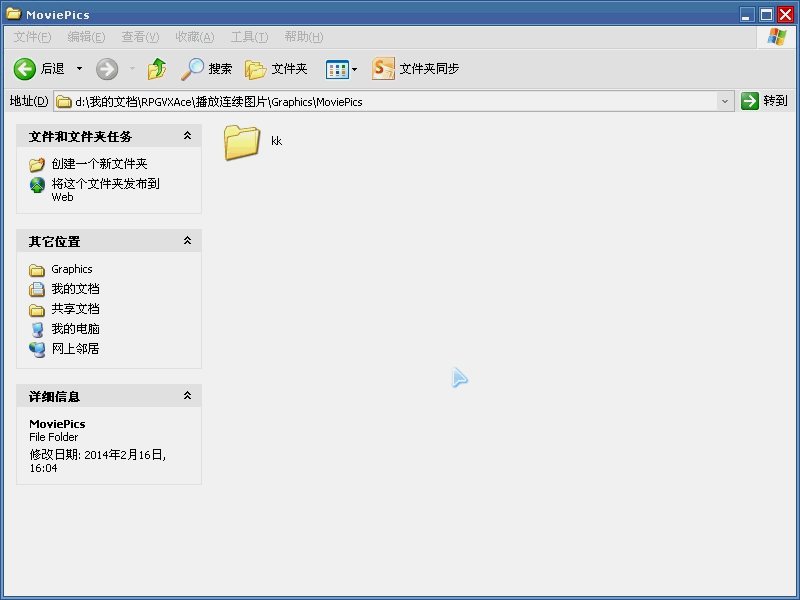Click Publish this folder to Web link
This screenshot has height=600, width=800.
[x=106, y=190]
